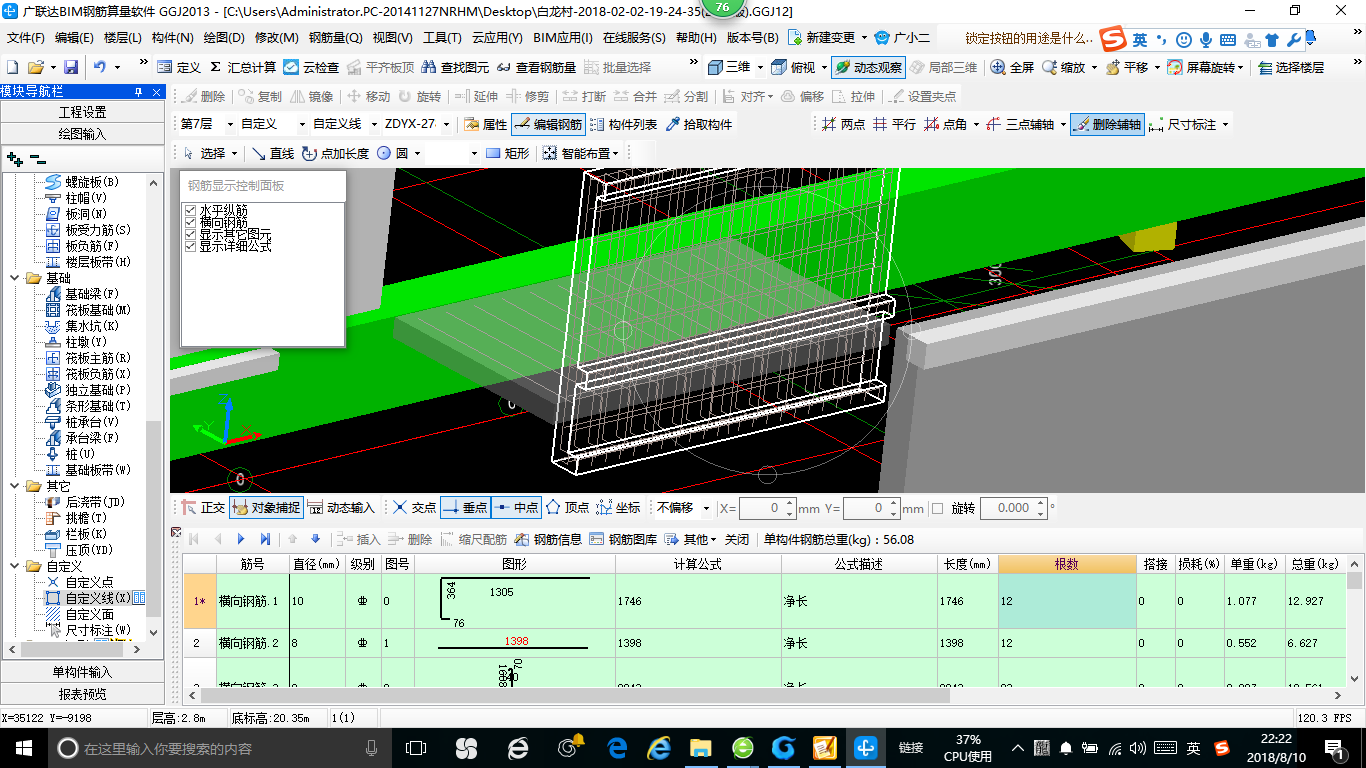Toggle 交点 intersection snap
This screenshot has width=1366, height=768.
(414, 507)
